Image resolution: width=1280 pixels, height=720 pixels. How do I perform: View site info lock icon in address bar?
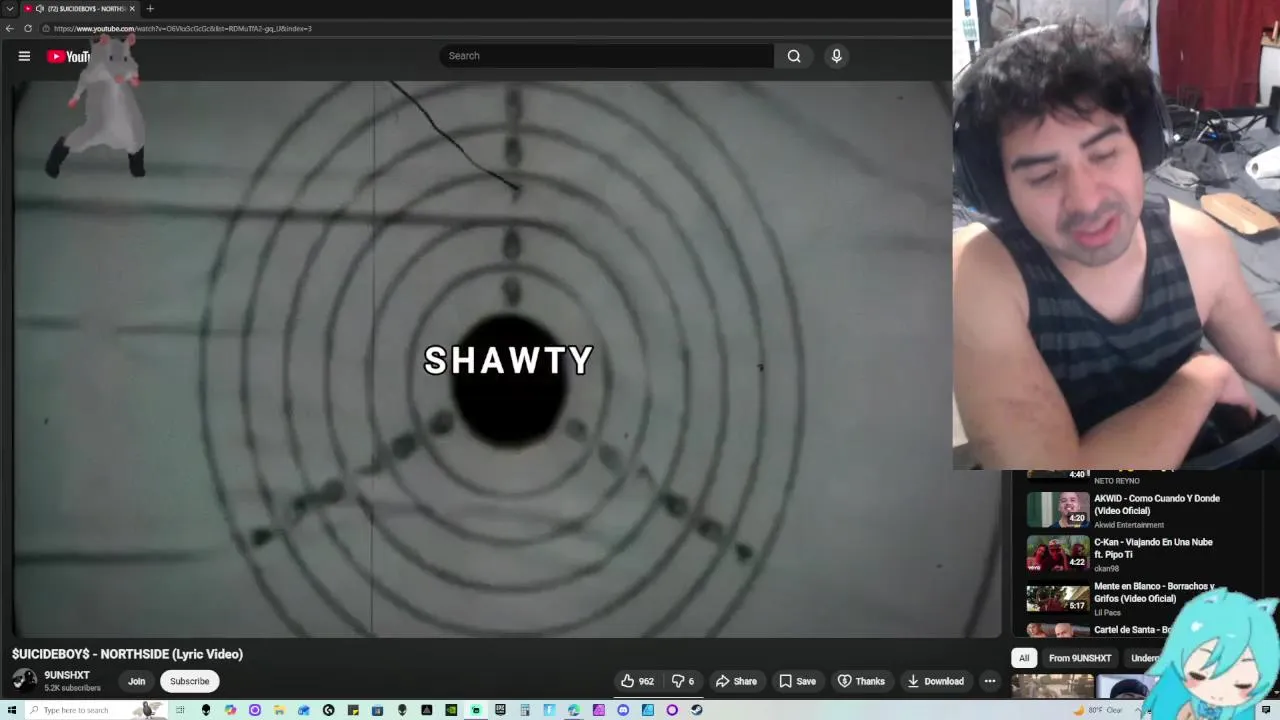coord(46,28)
